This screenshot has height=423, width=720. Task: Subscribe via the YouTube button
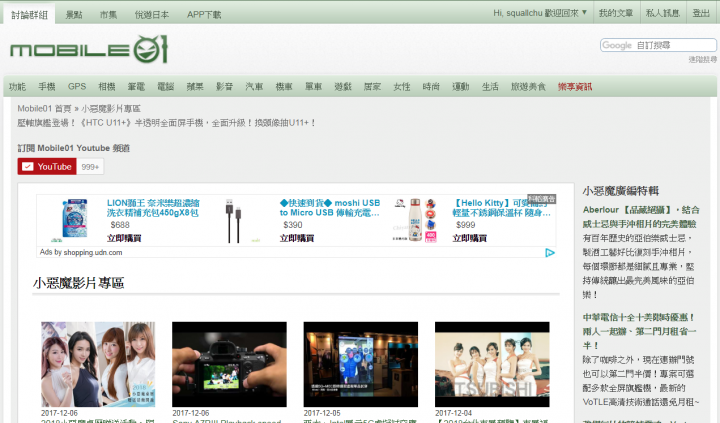click(47, 167)
